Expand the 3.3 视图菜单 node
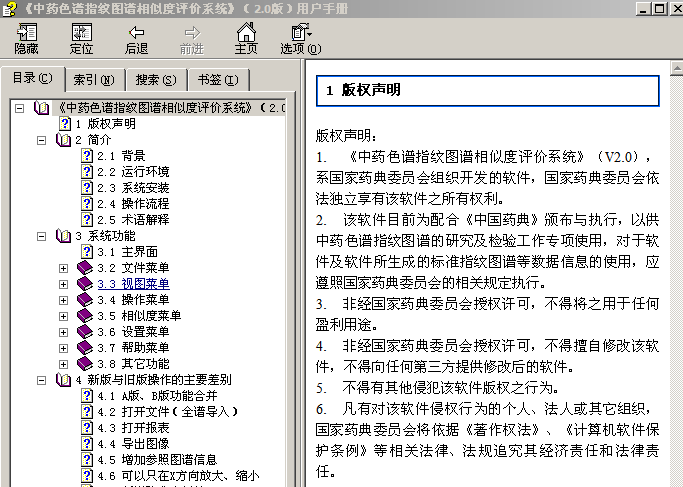The width and height of the screenshot is (683, 487). pyautogui.click(x=63, y=284)
